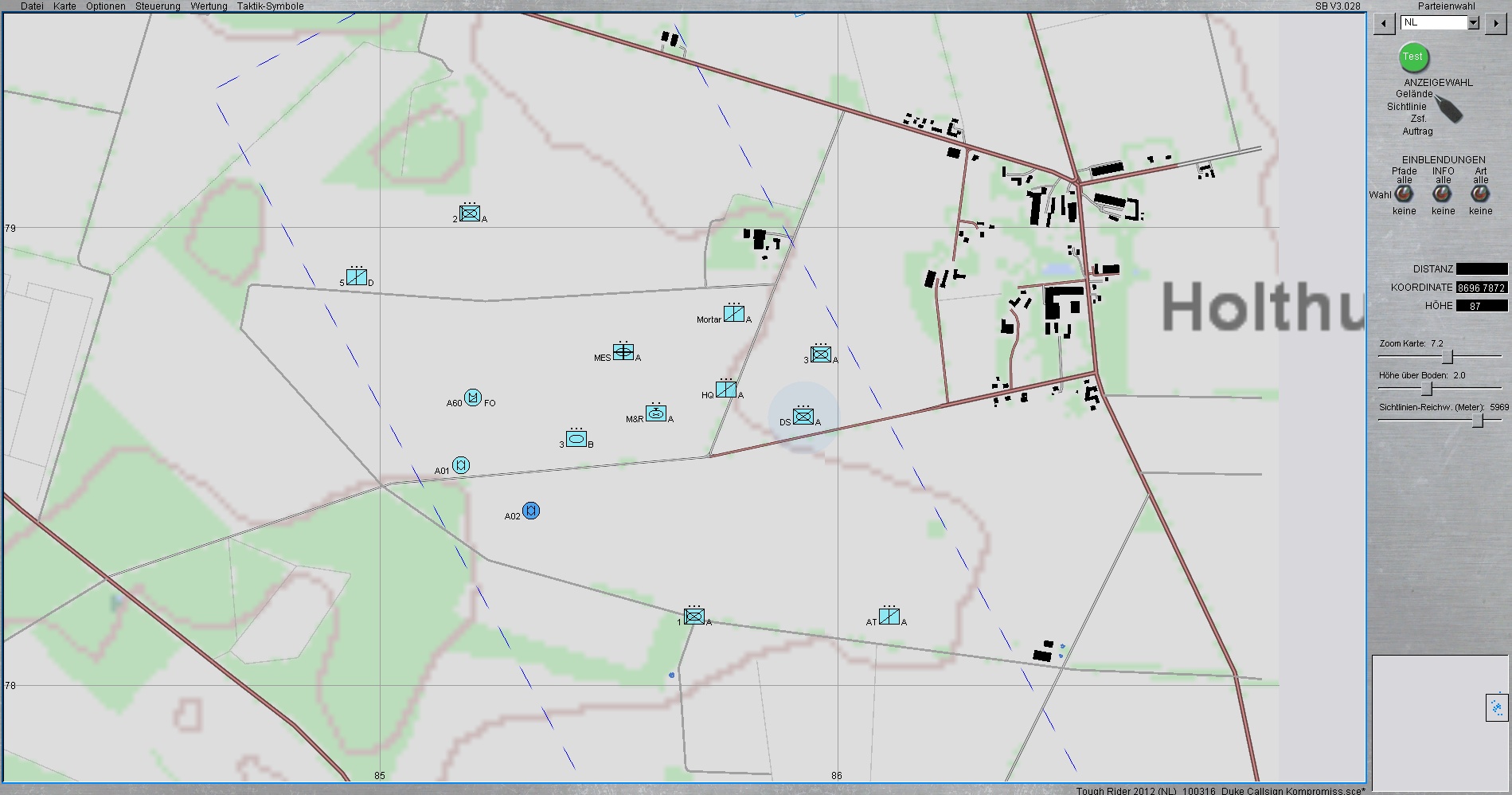Go to next party with right arrow
The height and width of the screenshot is (795, 1512).
tap(1495, 24)
